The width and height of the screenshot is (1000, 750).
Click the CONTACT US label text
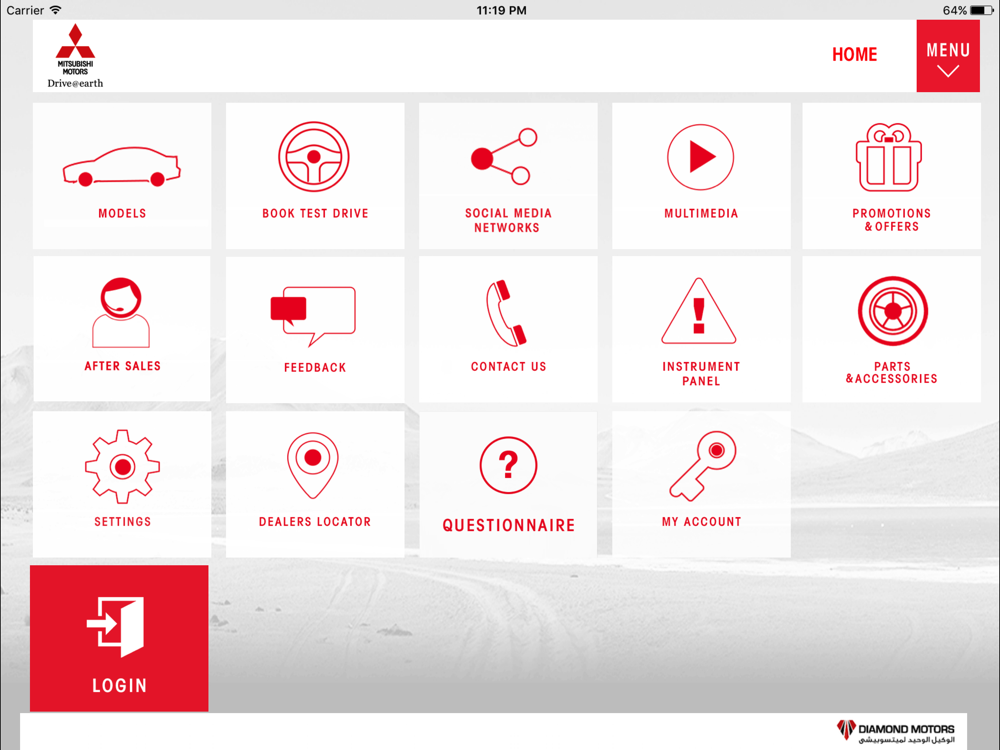pos(508,367)
